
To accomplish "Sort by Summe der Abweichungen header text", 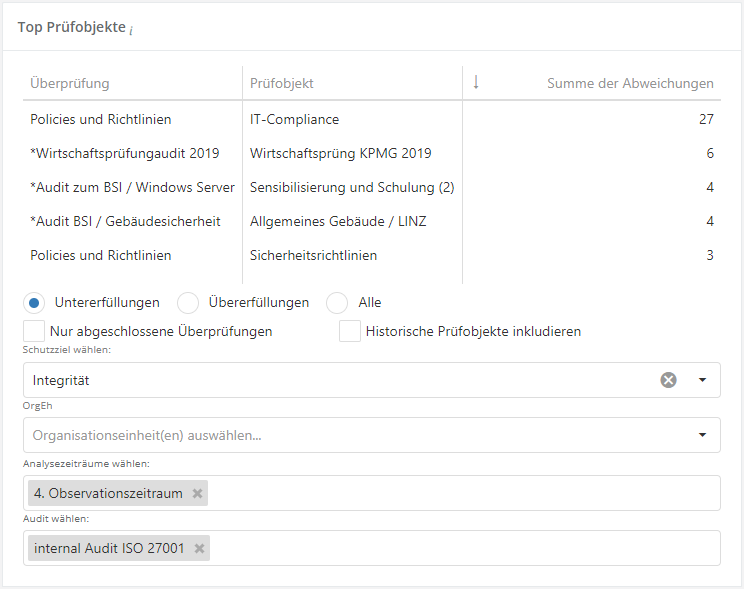I will 630,83.
